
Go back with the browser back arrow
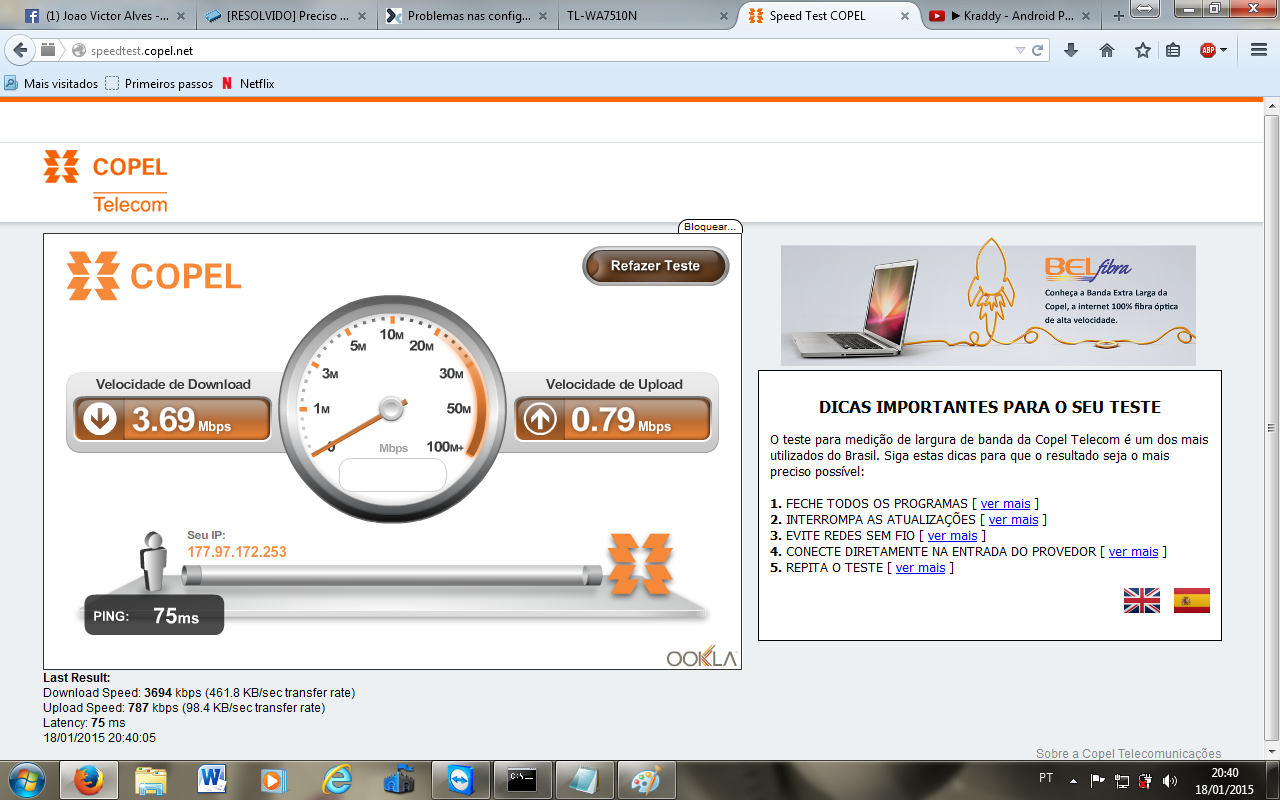click(x=20, y=50)
